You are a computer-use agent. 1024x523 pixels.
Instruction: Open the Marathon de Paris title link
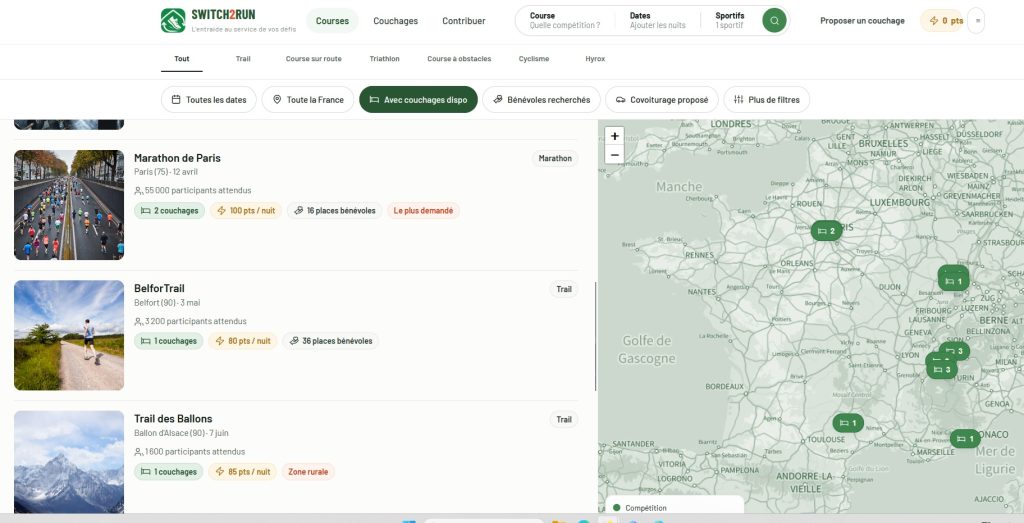pyautogui.click(x=177, y=158)
